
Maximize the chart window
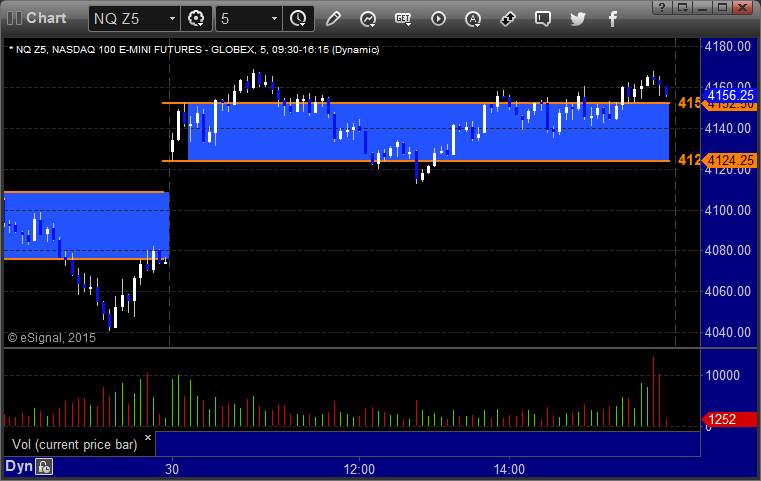722,7
